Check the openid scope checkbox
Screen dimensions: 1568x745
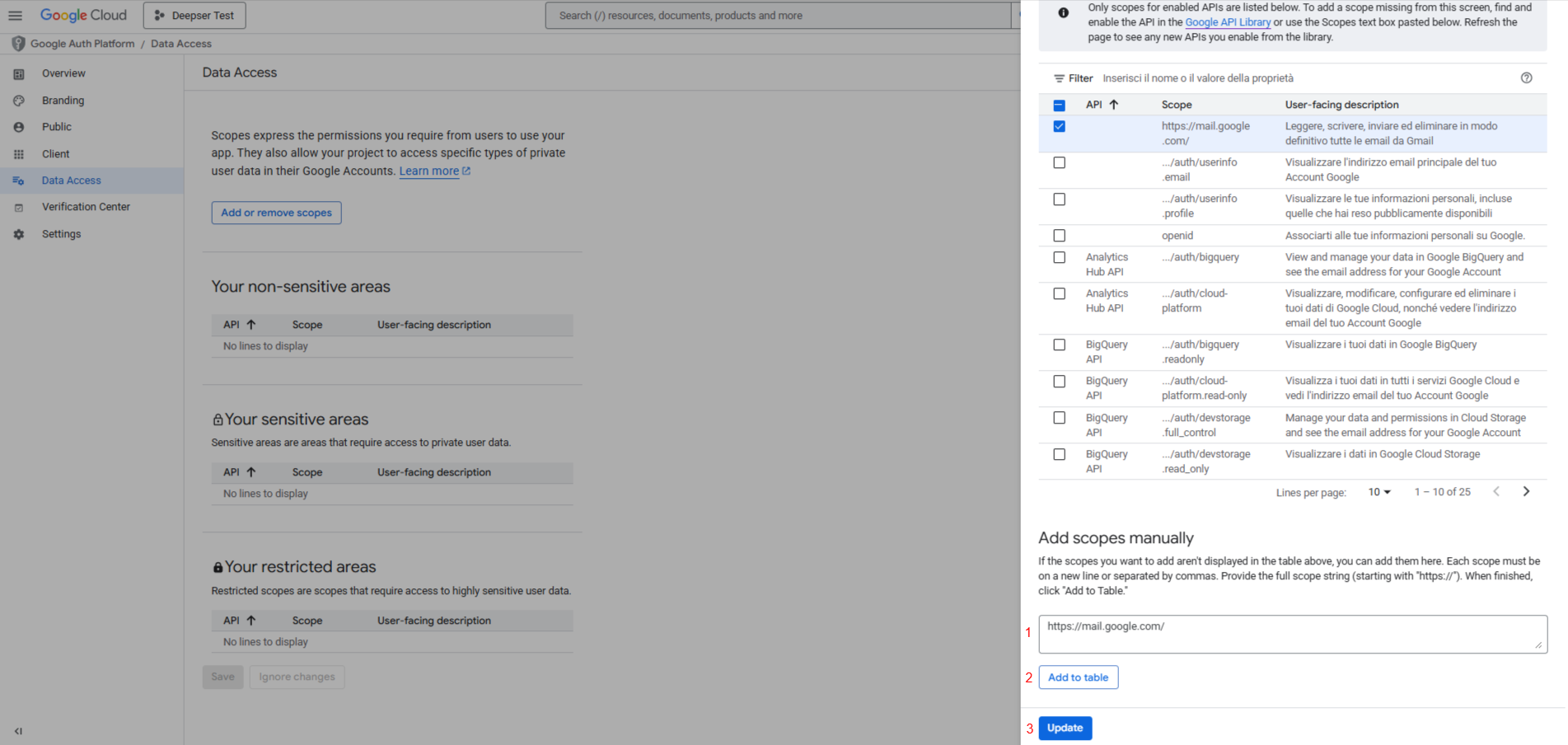tap(1060, 236)
